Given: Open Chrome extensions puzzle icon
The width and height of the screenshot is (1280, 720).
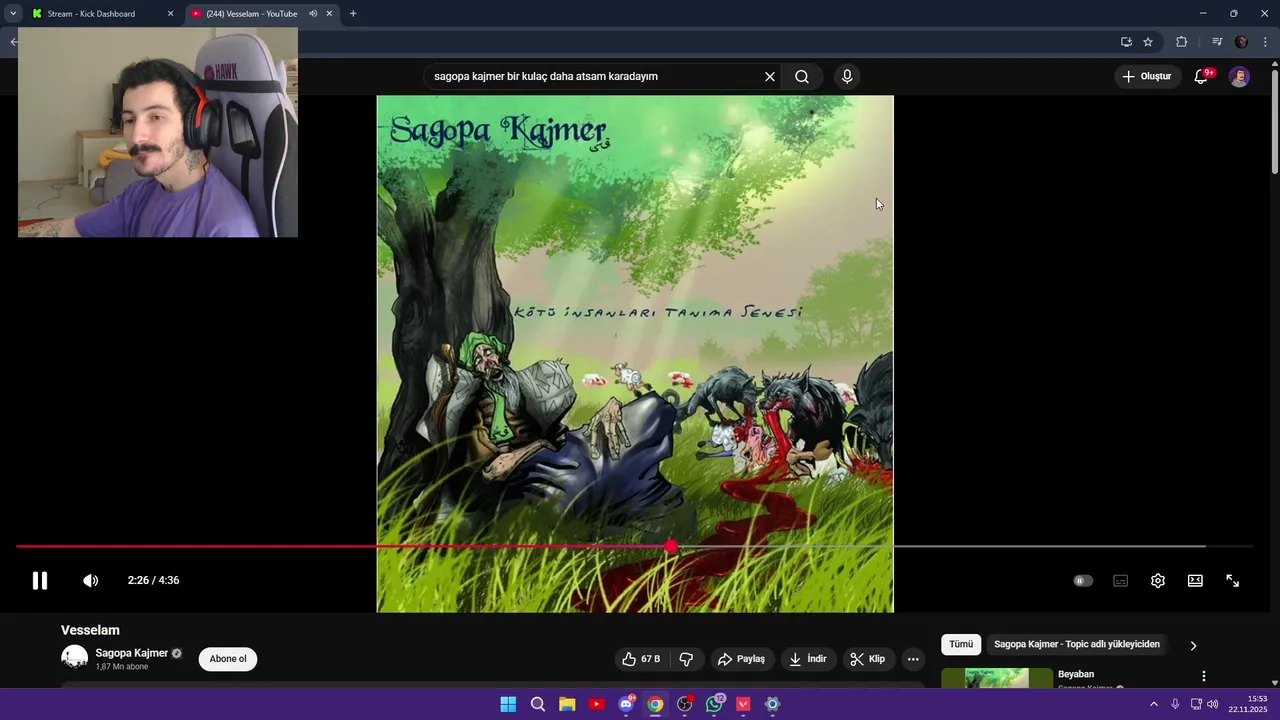Looking at the screenshot, I should pos(1182,42).
